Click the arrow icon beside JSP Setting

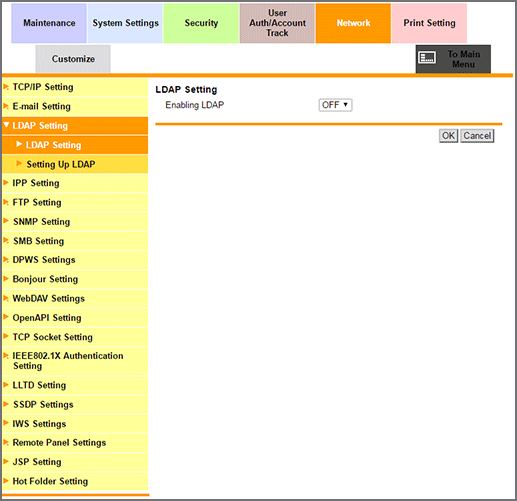tap(6, 461)
